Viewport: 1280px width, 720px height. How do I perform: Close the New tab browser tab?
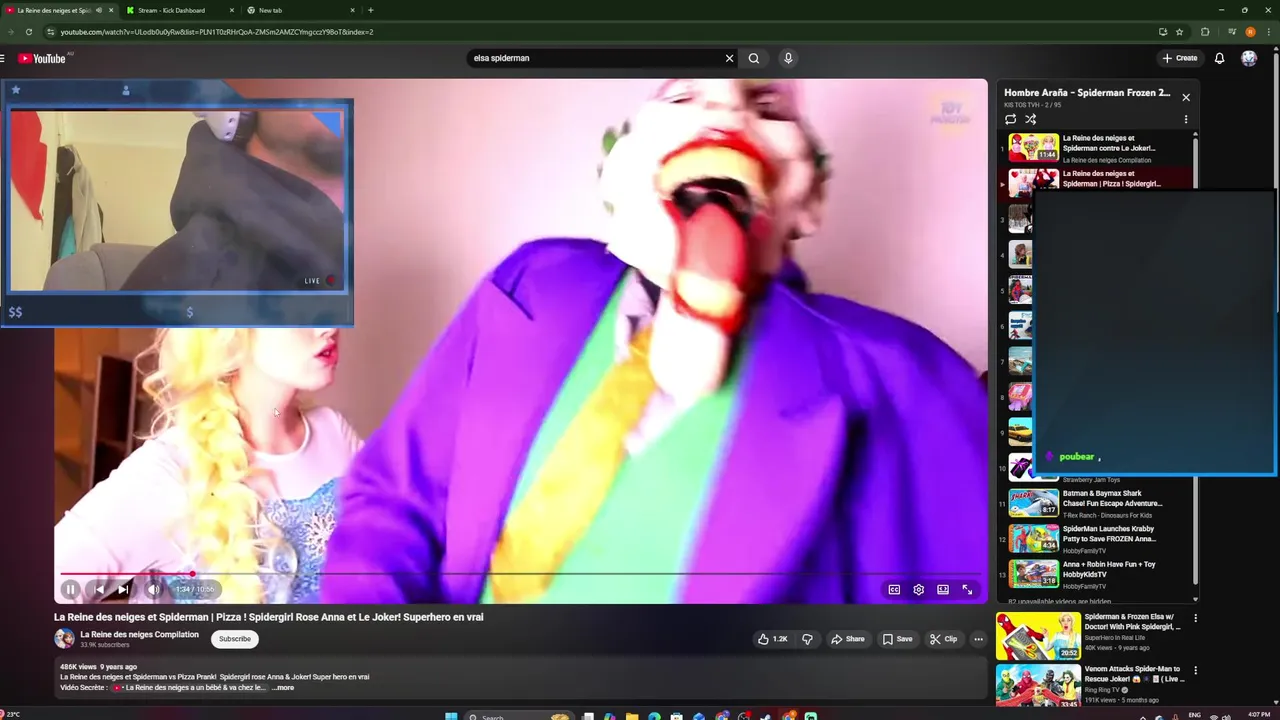pyautogui.click(x=352, y=10)
